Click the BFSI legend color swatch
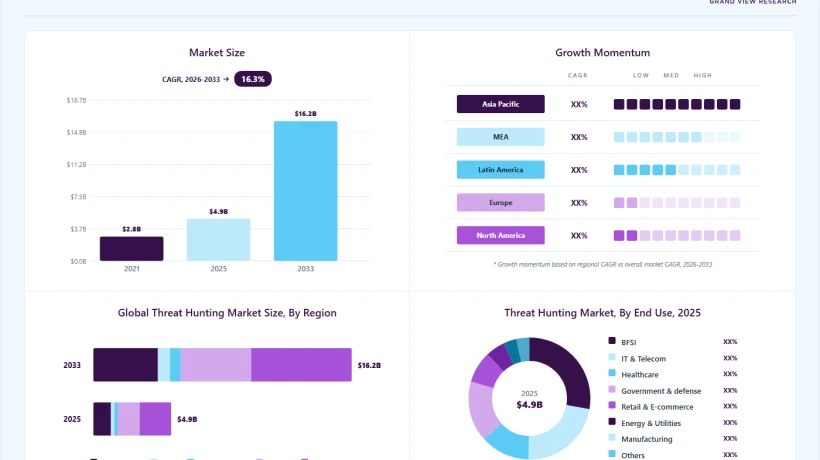The image size is (820, 460). pos(612,341)
